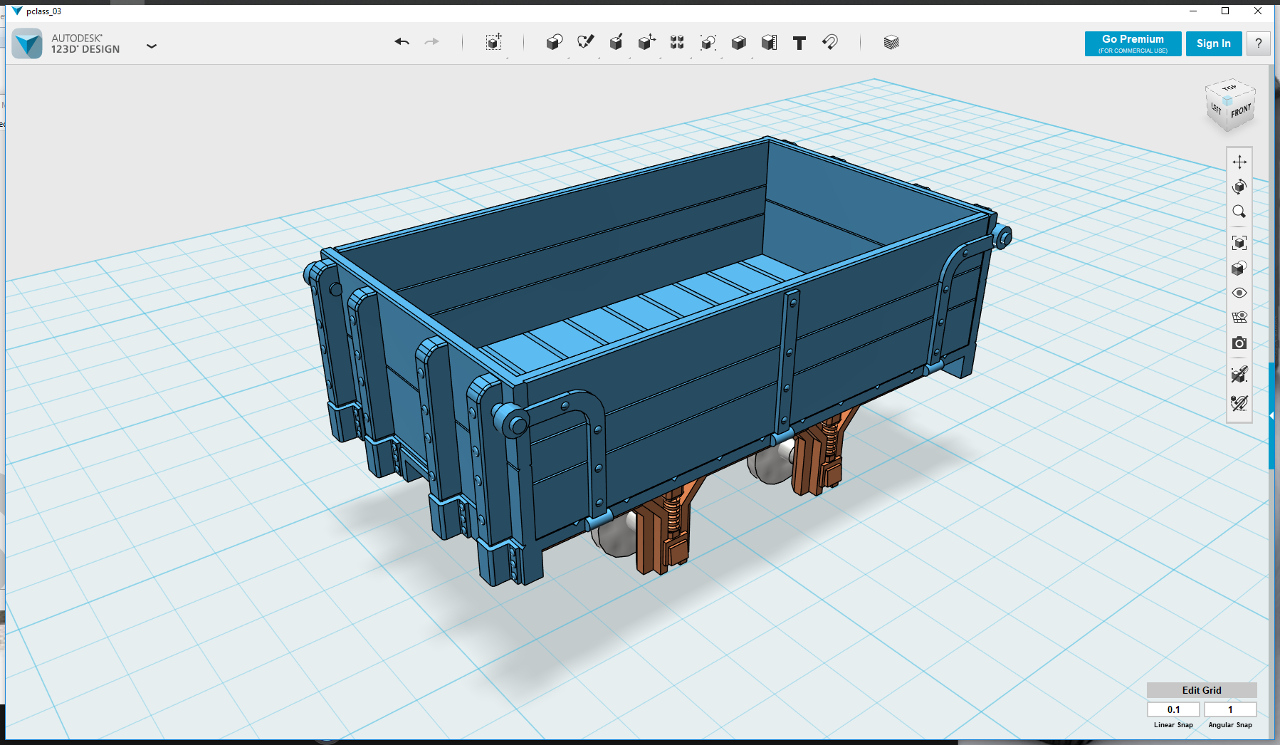
Task: Open the Transform tool
Action: coord(494,42)
